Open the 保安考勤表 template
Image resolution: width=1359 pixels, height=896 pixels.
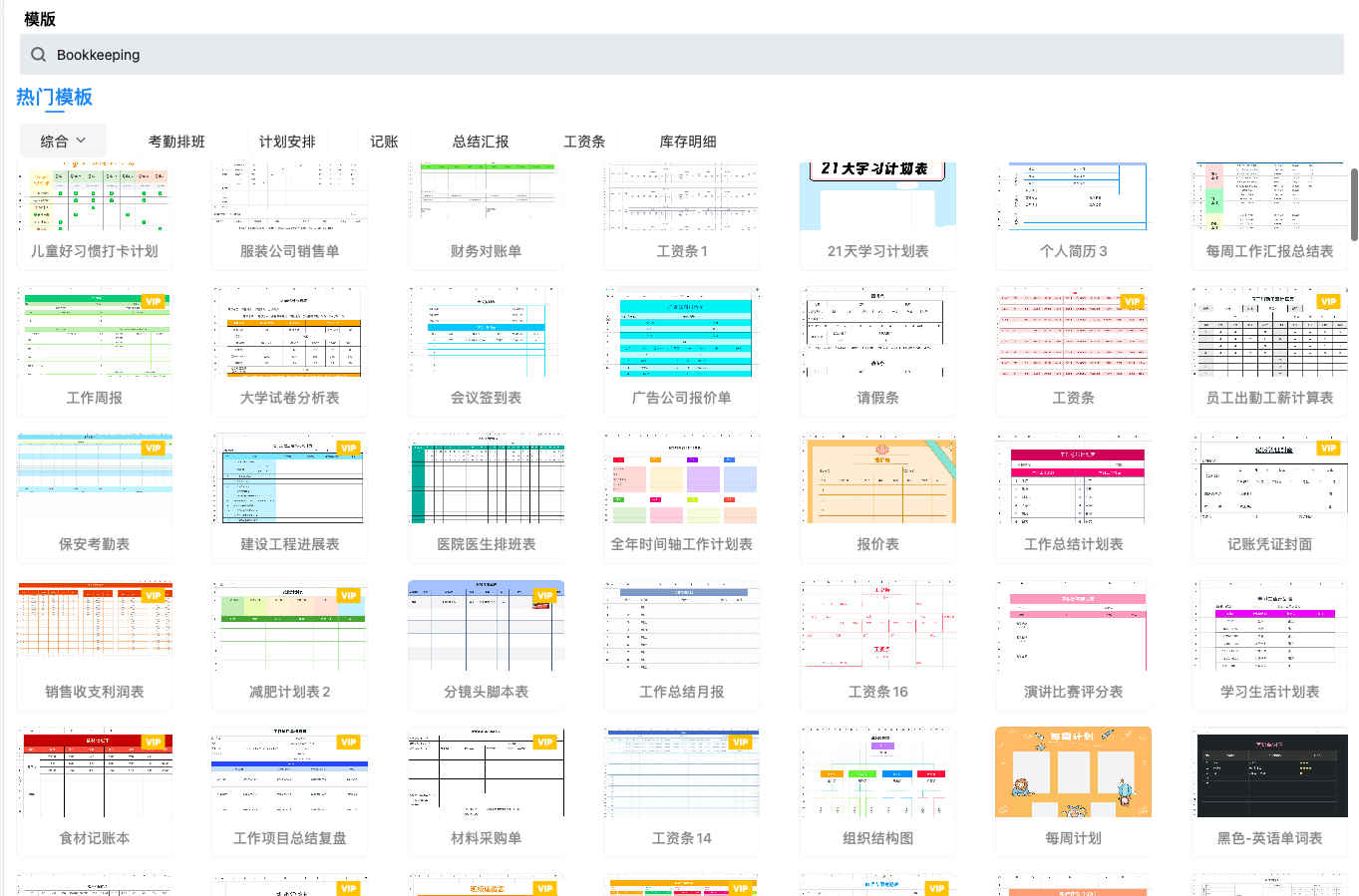94,497
